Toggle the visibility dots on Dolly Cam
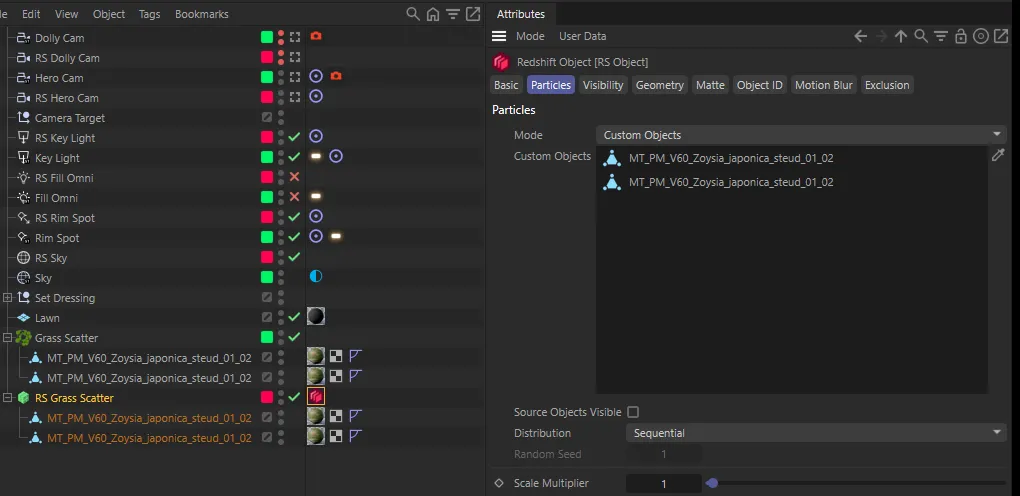 (281, 38)
